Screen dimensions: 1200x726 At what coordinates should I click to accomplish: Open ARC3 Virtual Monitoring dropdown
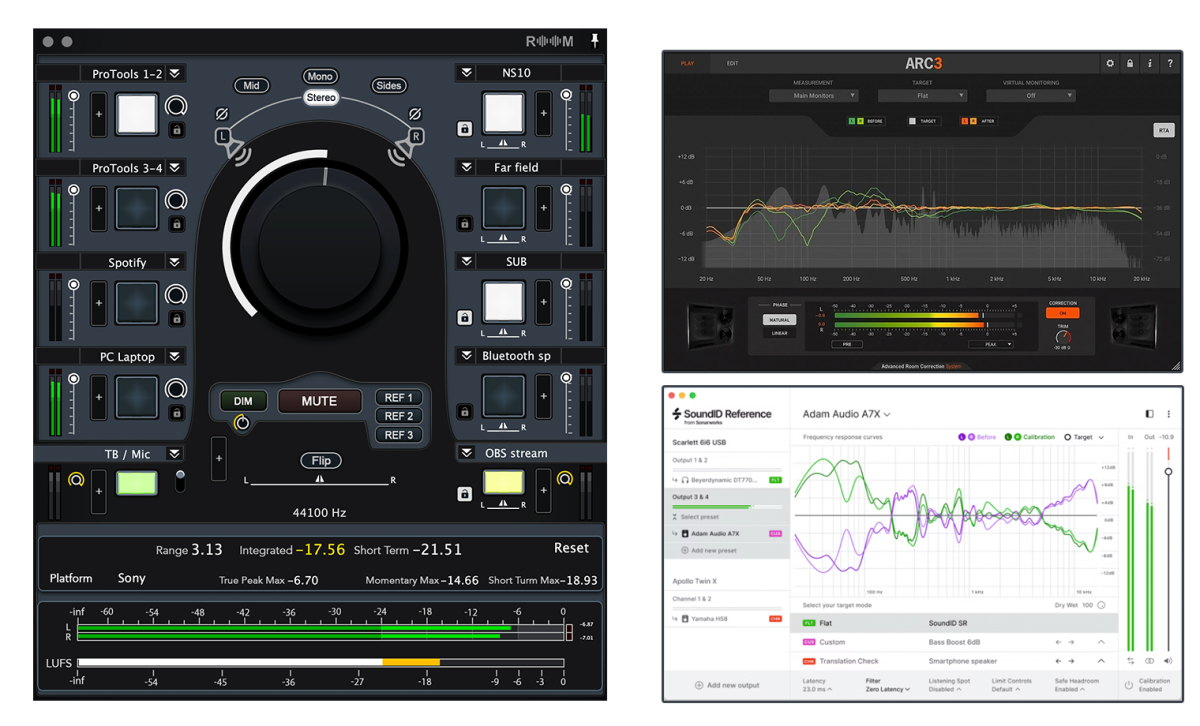1031,96
